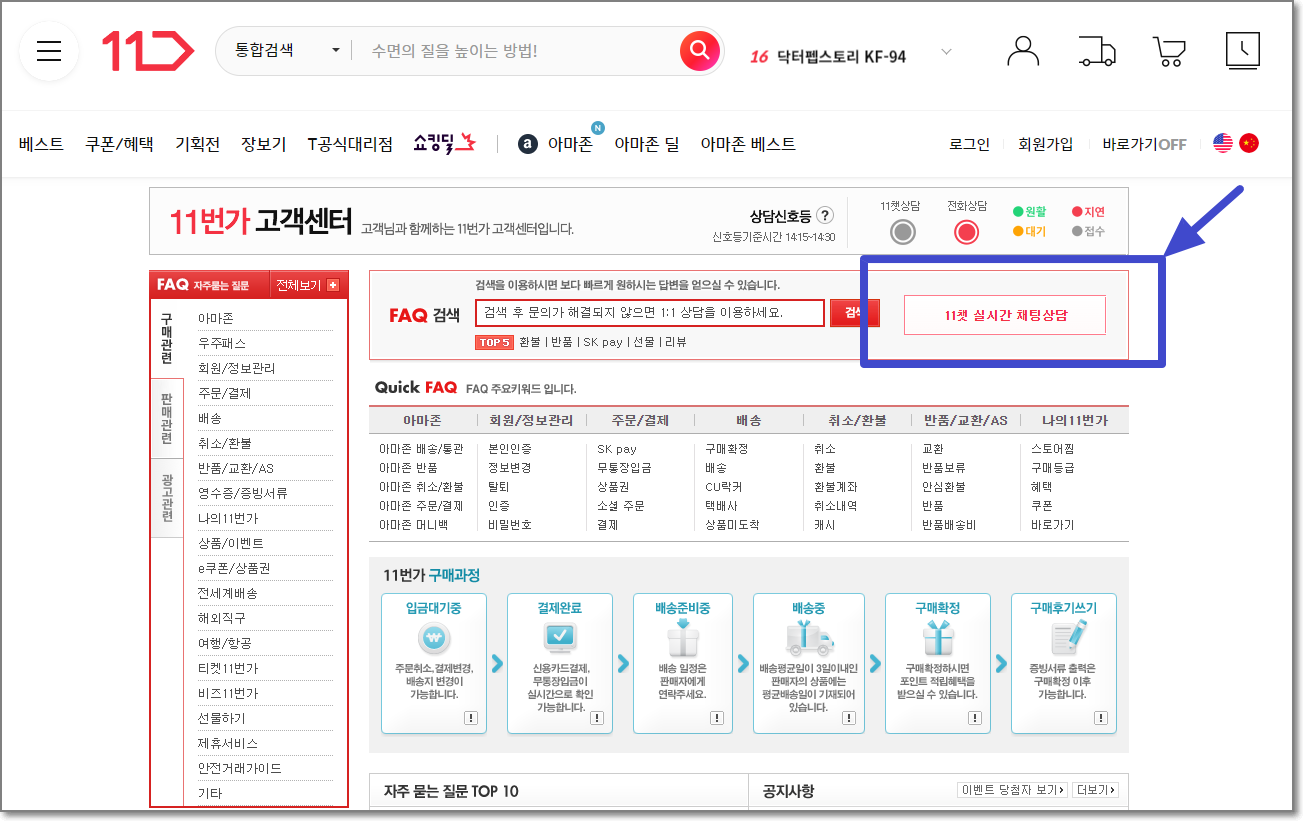Click the FAQ 검색 red button

[855, 313]
